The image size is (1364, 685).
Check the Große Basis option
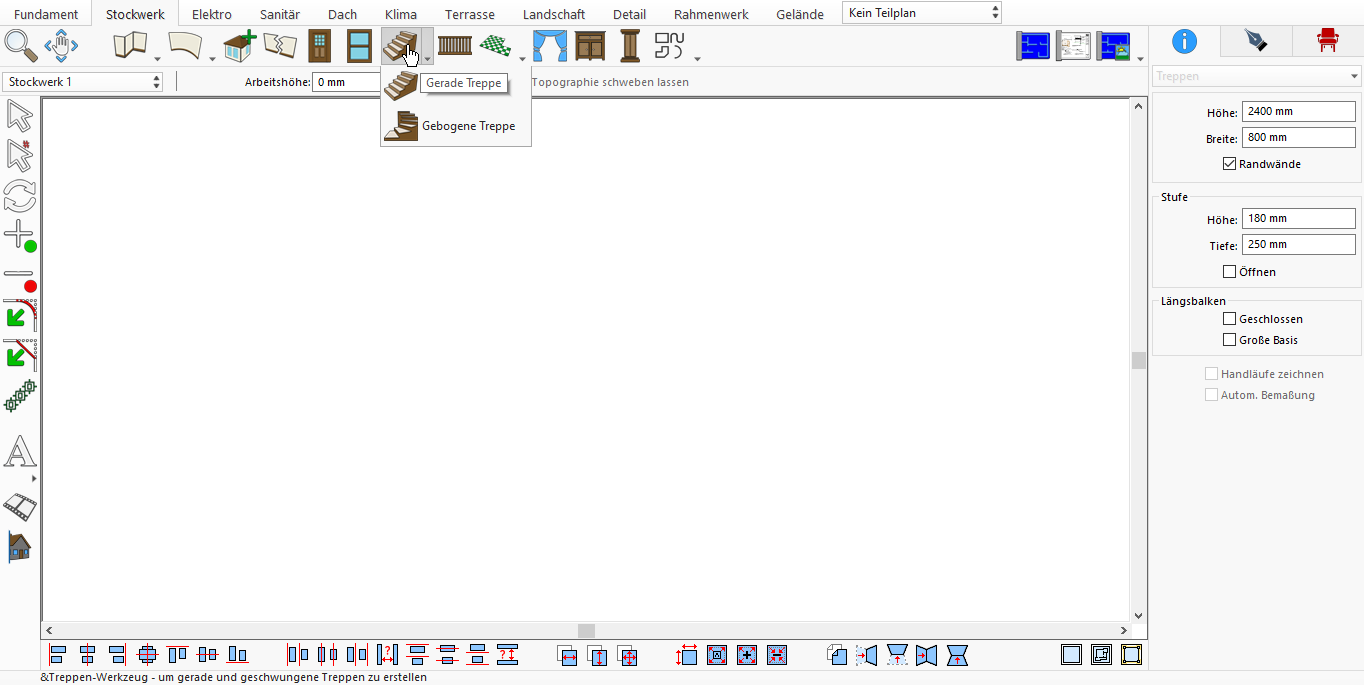pos(1230,340)
